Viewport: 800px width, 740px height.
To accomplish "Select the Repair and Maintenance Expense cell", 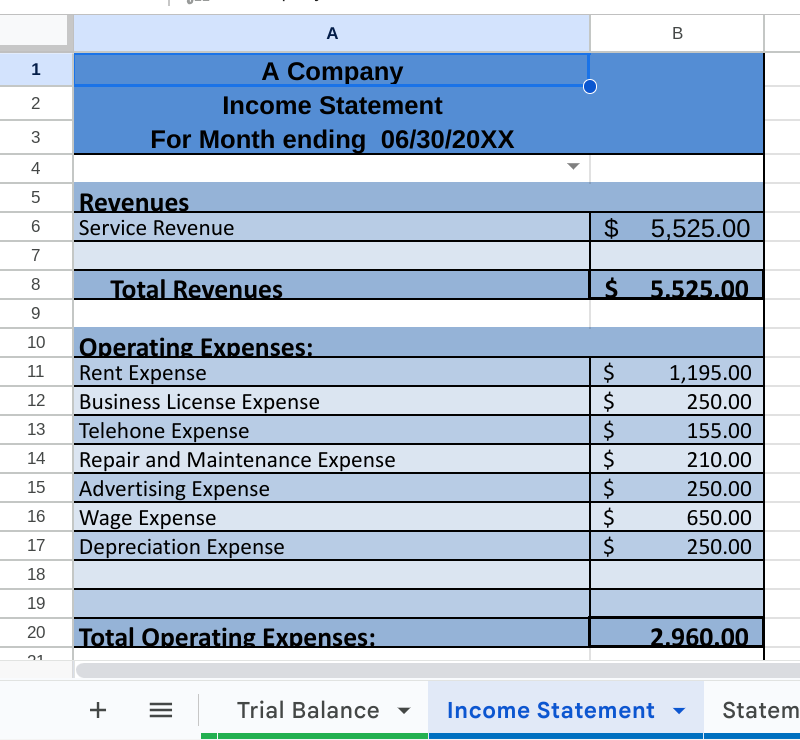I will tap(332, 459).
